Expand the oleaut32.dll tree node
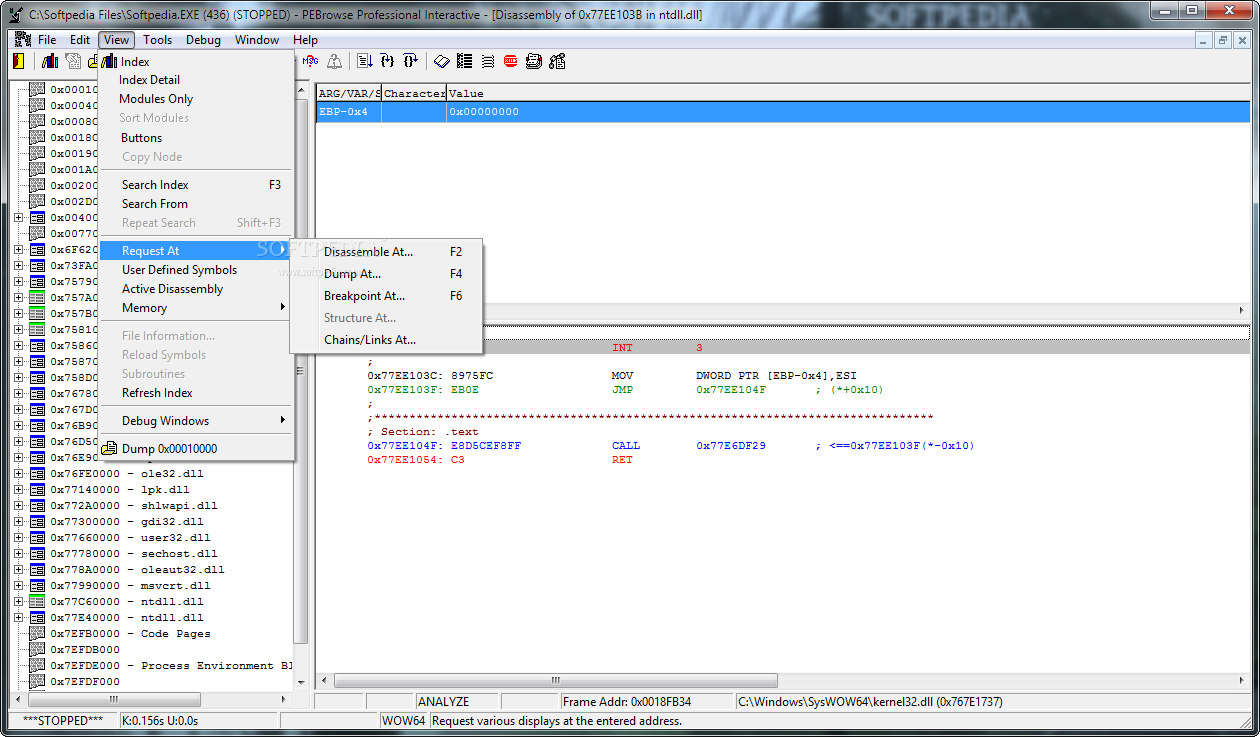This screenshot has width=1260, height=737. (x=18, y=570)
